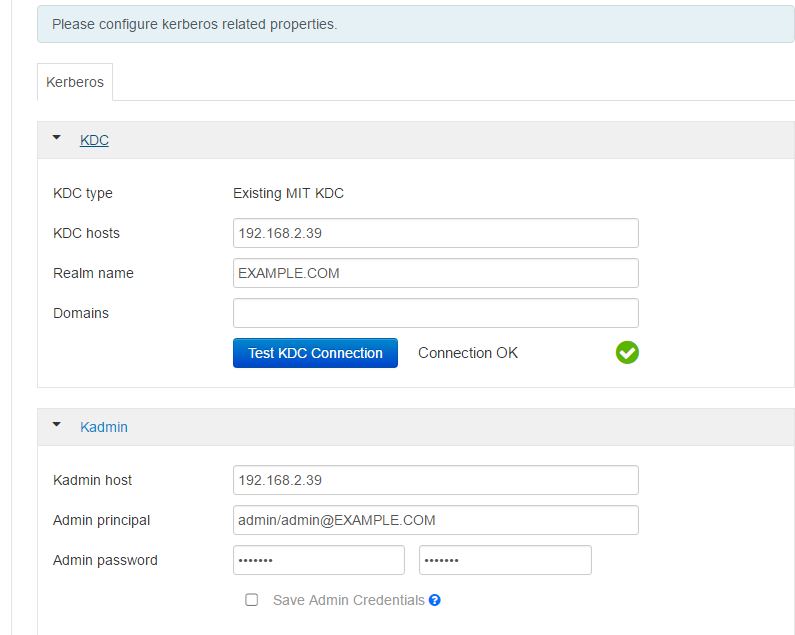Image resolution: width=795 pixels, height=635 pixels.
Task: Click the help icon beside Save Admin Credentials
Action: [x=435, y=600]
